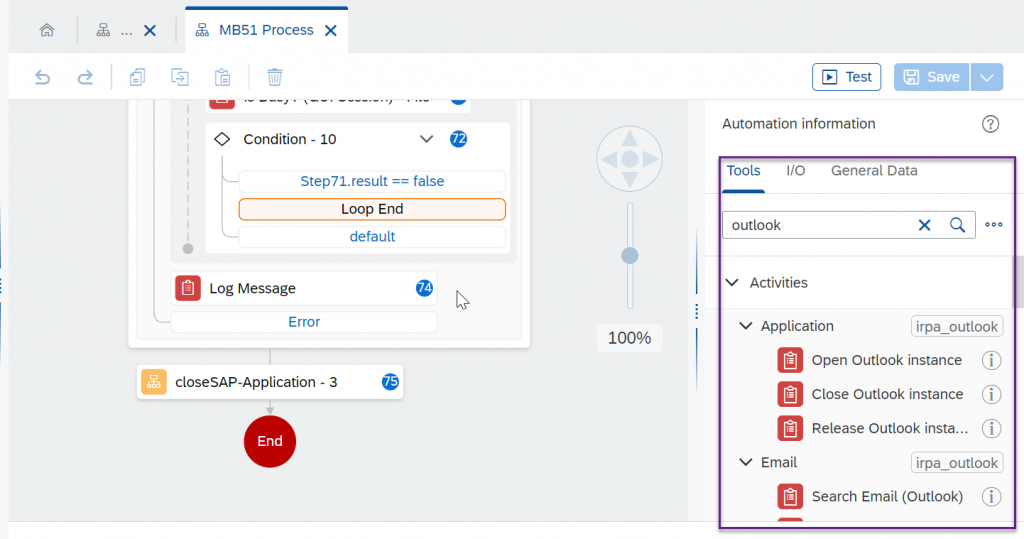Open the Step71.result == false condition
This screenshot has width=1024, height=539.
372,182
